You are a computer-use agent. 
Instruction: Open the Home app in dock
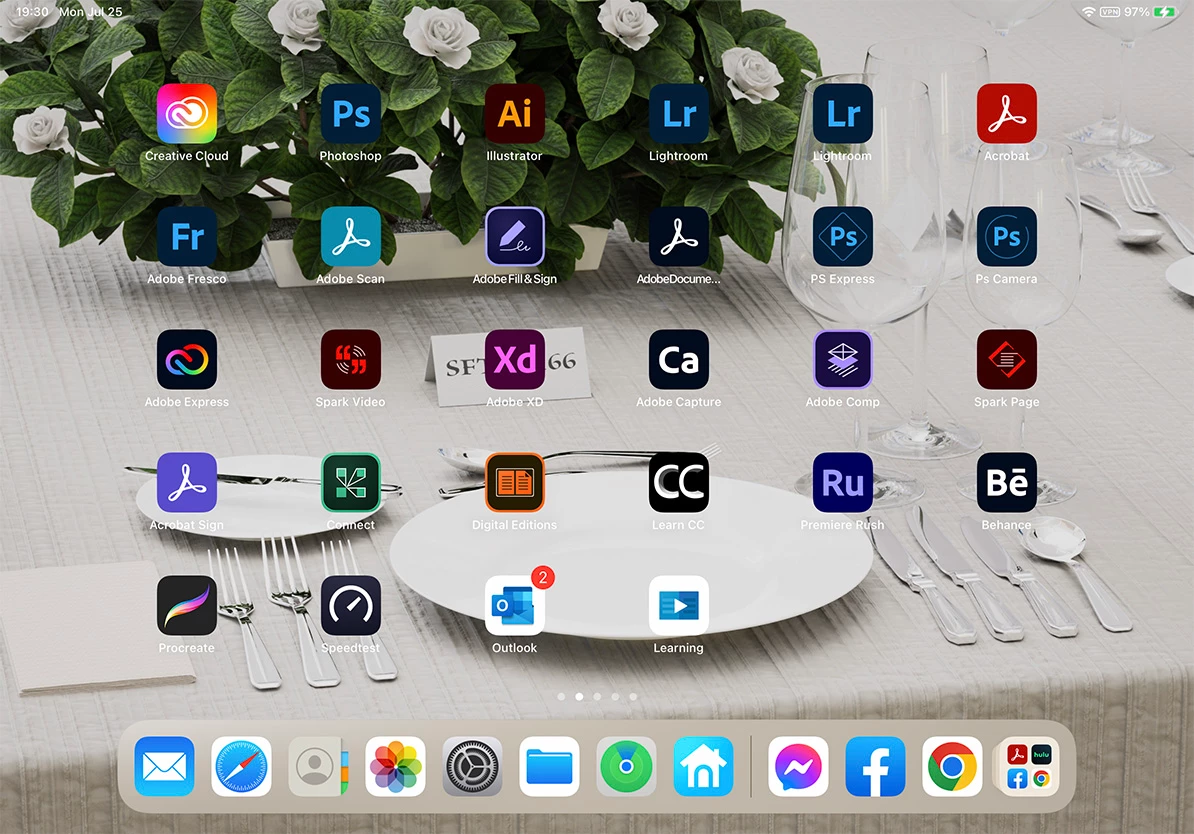[x=703, y=766]
